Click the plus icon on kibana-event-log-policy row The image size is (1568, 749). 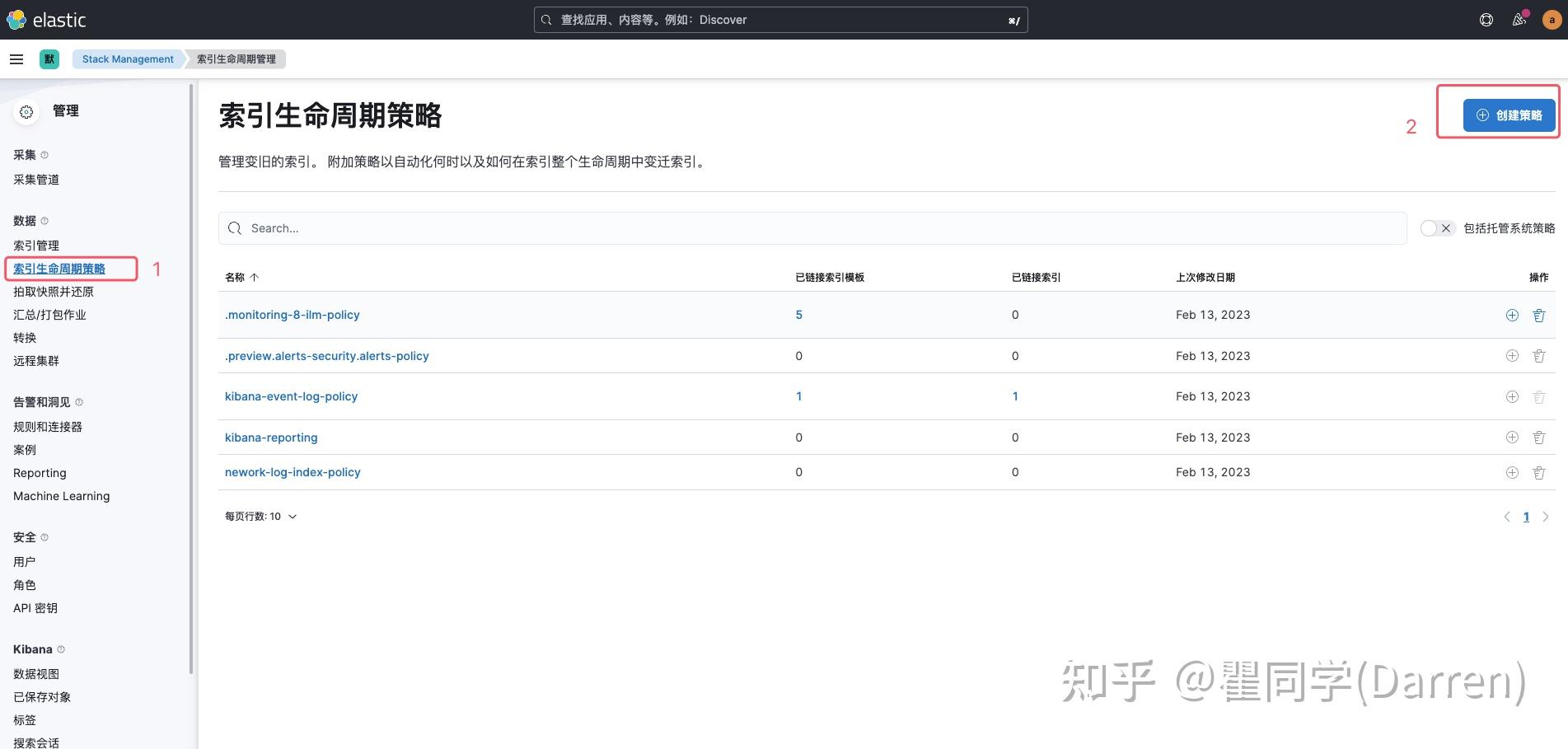pyautogui.click(x=1512, y=396)
